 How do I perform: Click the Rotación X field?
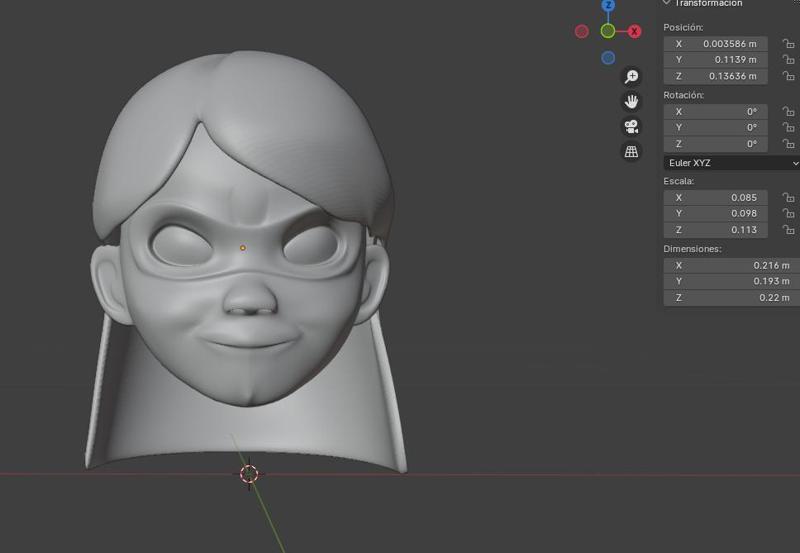(716, 112)
